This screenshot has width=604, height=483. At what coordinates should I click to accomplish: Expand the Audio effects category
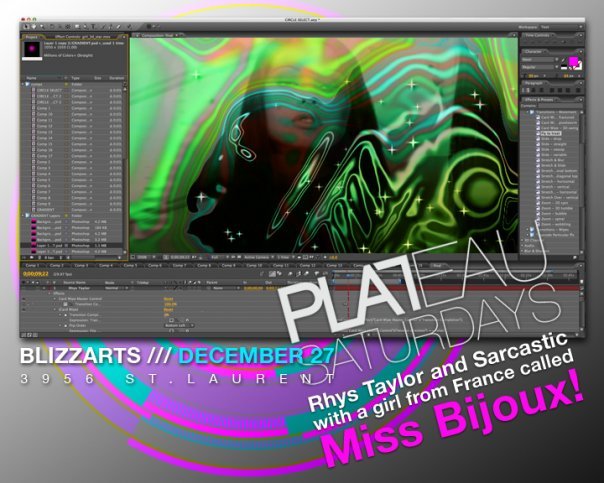click(523, 246)
